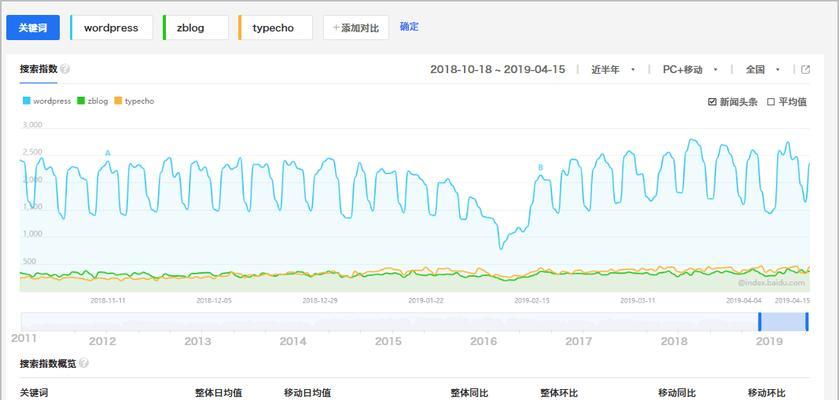This screenshot has width=839, height=400.
Task: Toggle the wordpress legend swatch
Action: [27, 101]
